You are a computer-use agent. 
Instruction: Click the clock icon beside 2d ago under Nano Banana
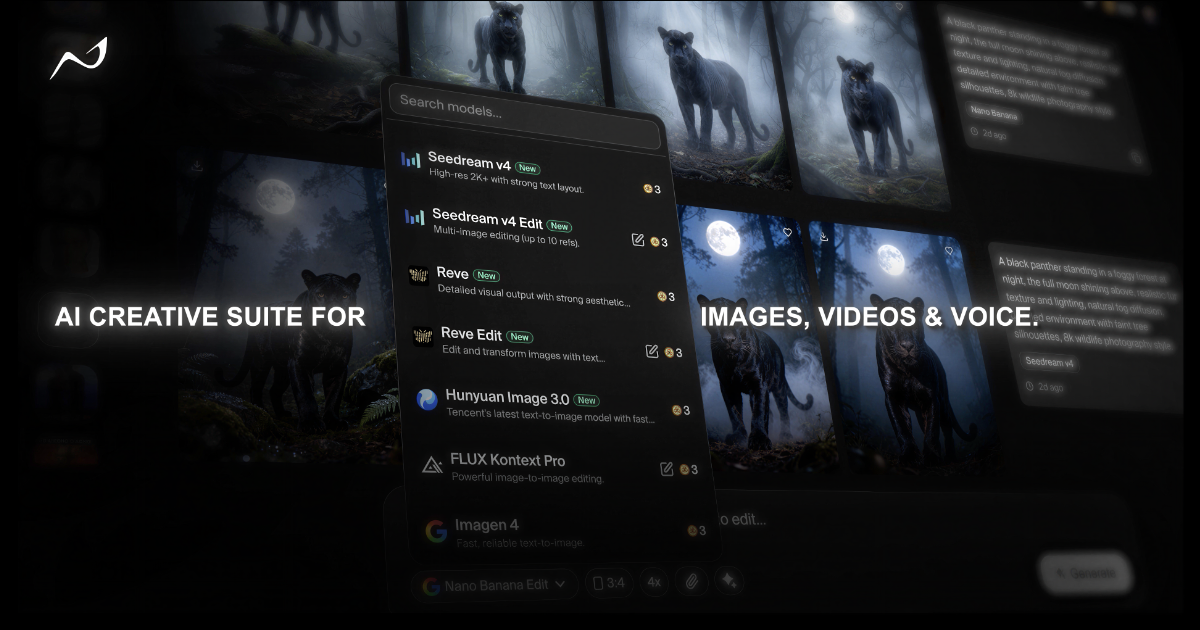(x=975, y=133)
